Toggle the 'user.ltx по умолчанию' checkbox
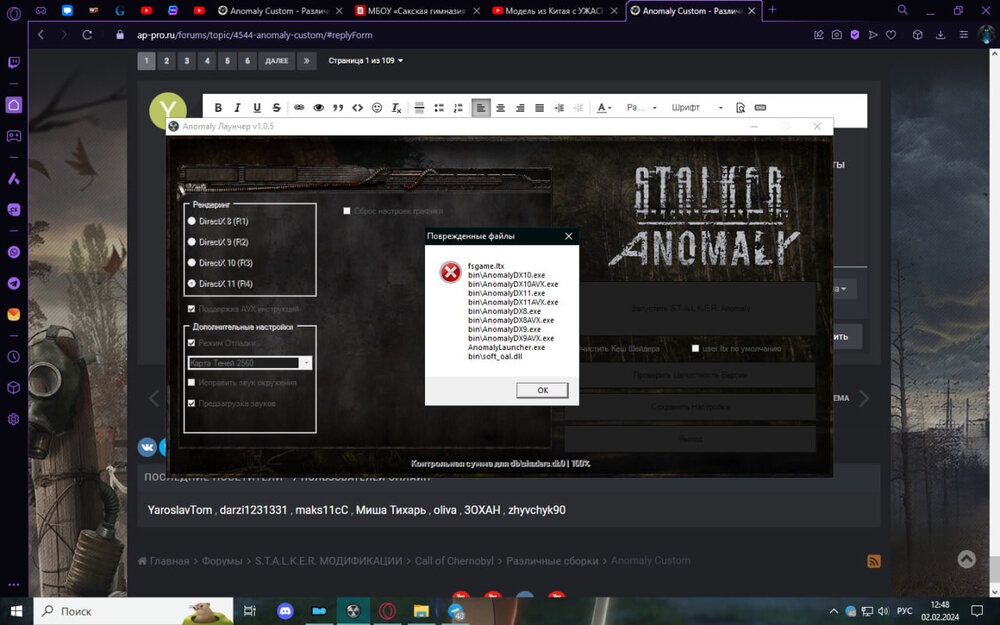 tap(695, 348)
